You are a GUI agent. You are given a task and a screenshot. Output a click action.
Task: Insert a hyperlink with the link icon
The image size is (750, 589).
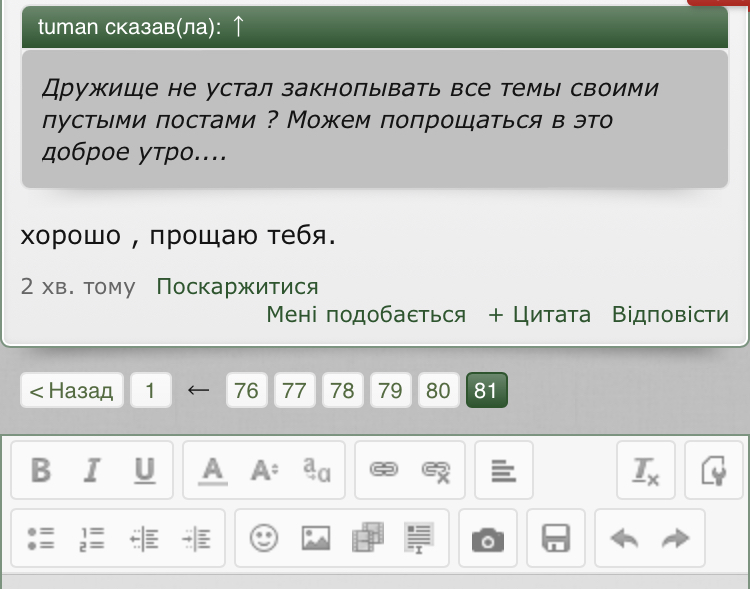point(383,470)
